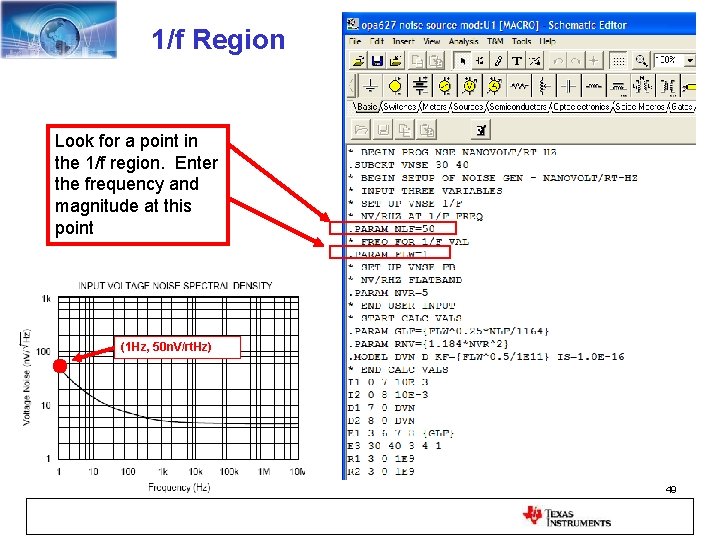Place the inductor coil component
Screen dimensions: 720x540
point(593,86)
